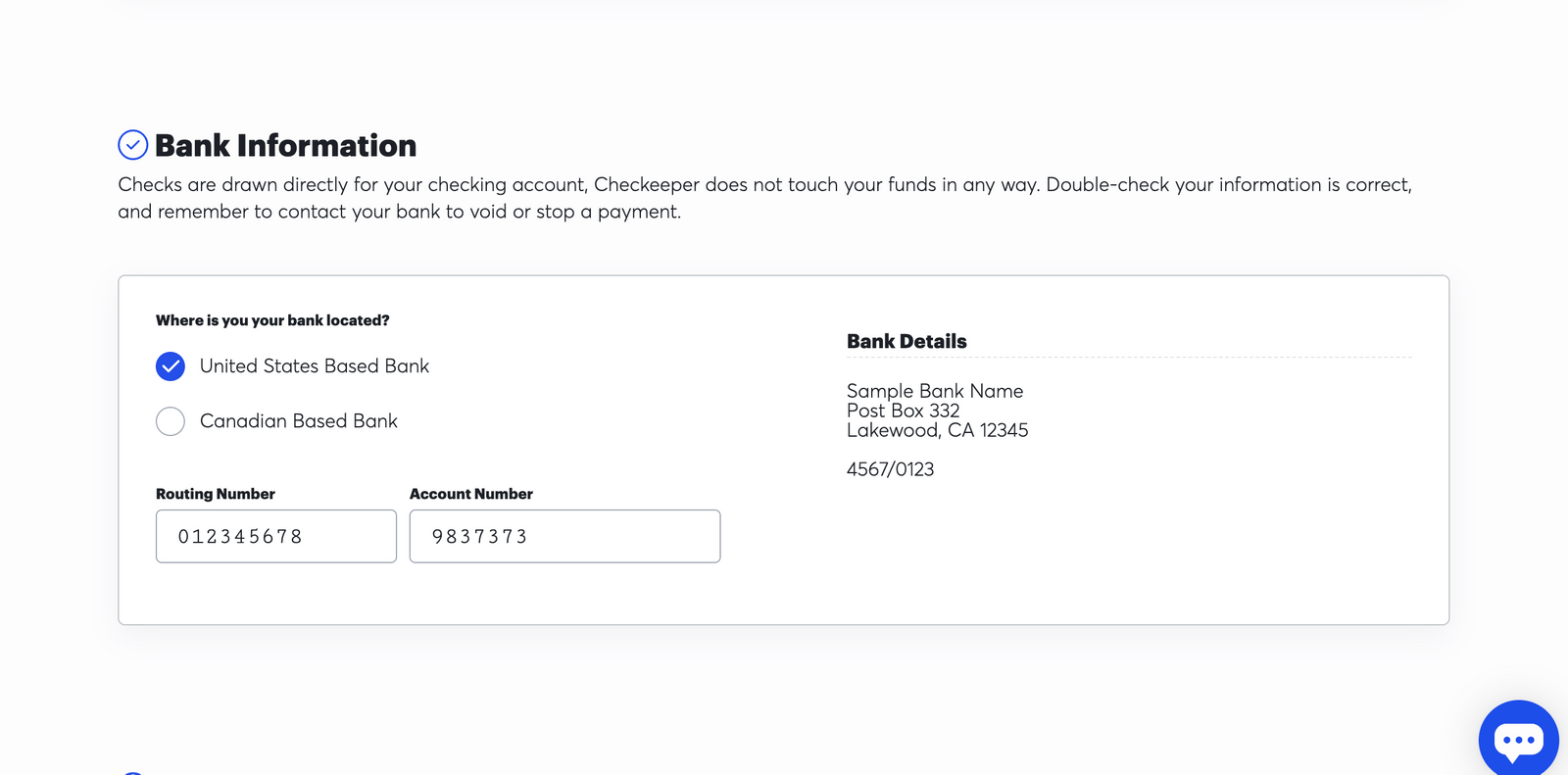
Task: Click the next section's blue status circle
Action: (x=133, y=773)
